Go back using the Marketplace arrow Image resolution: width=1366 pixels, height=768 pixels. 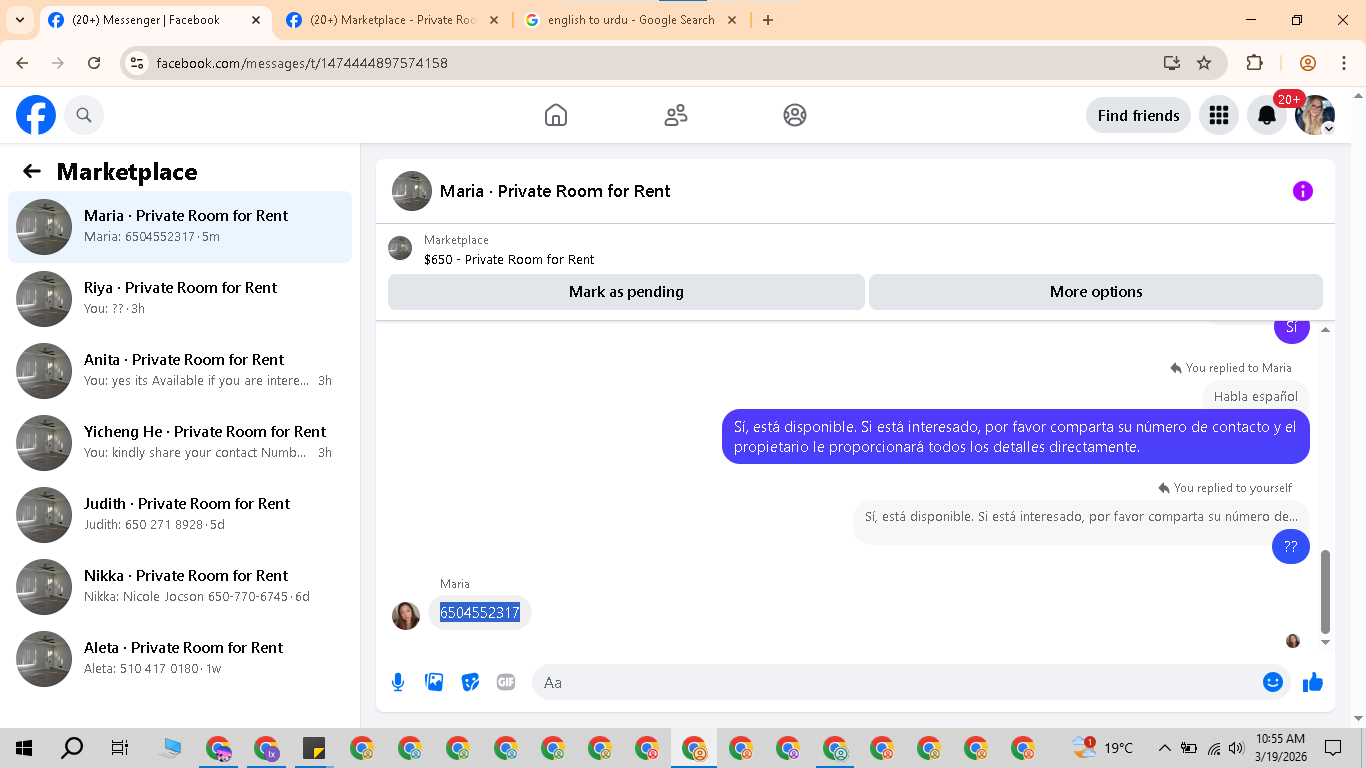coord(32,171)
